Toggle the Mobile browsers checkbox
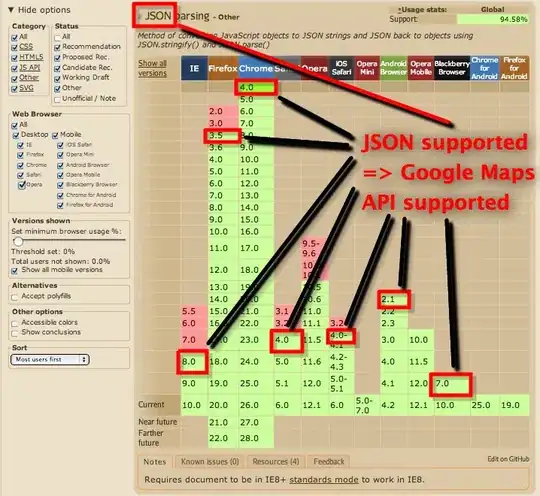This screenshot has width=540, height=496. click(55, 135)
